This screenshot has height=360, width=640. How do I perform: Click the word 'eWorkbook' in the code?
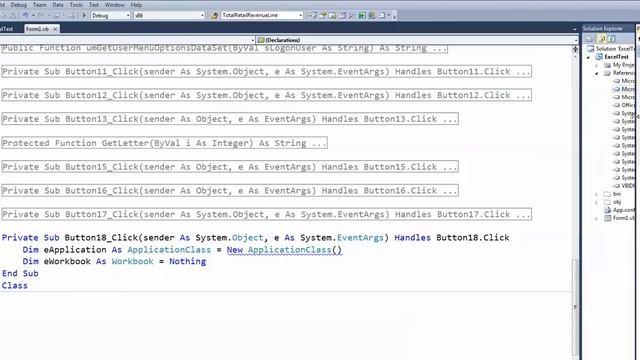[67, 261]
